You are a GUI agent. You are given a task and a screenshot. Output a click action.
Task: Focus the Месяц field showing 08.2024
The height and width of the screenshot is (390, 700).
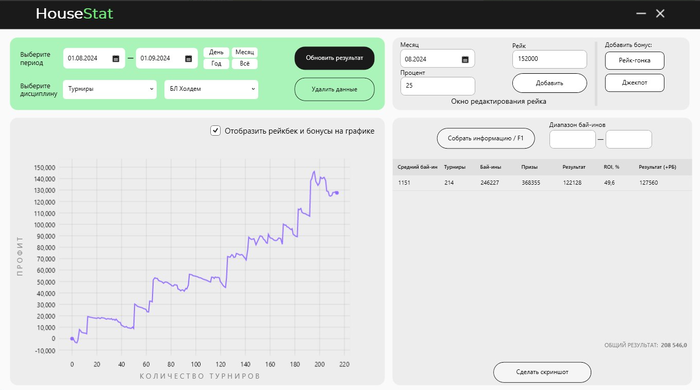[438, 59]
